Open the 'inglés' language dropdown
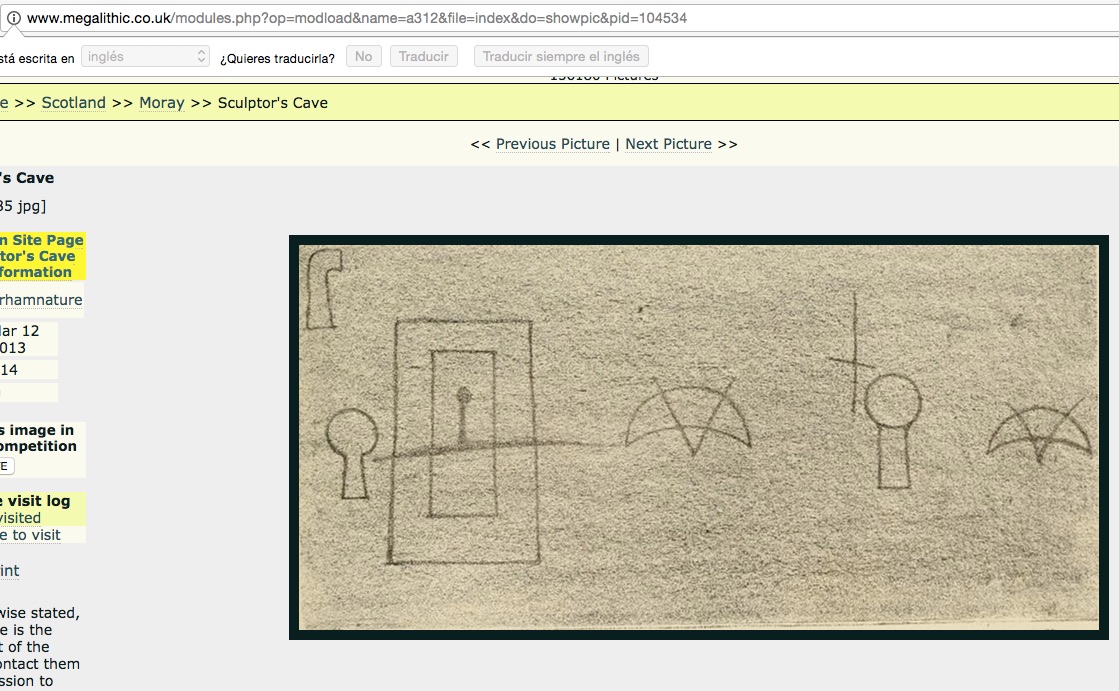1119x691 pixels. coord(145,57)
